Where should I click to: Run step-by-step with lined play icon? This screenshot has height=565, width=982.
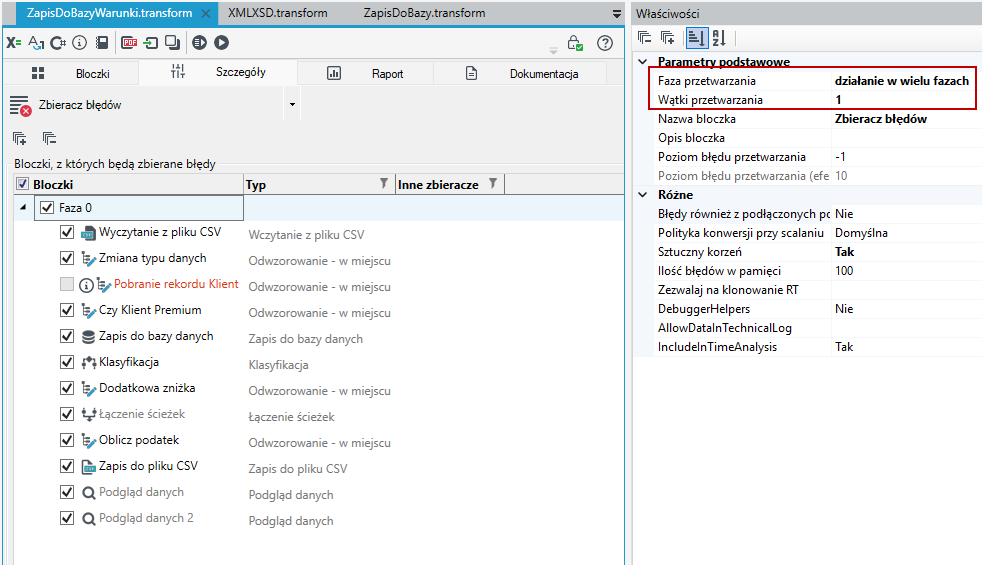point(199,43)
